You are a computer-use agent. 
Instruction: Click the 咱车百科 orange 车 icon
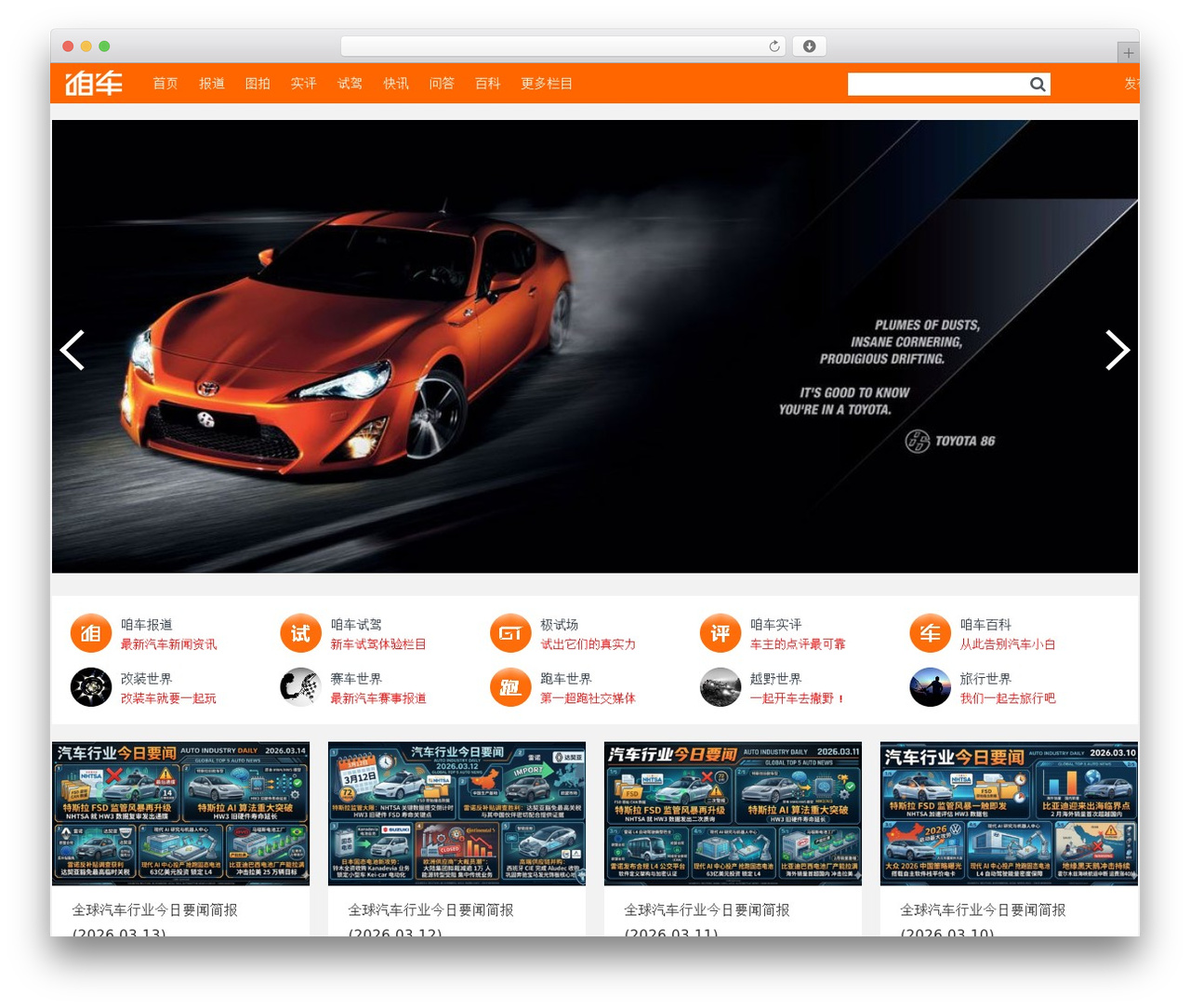pos(931,634)
